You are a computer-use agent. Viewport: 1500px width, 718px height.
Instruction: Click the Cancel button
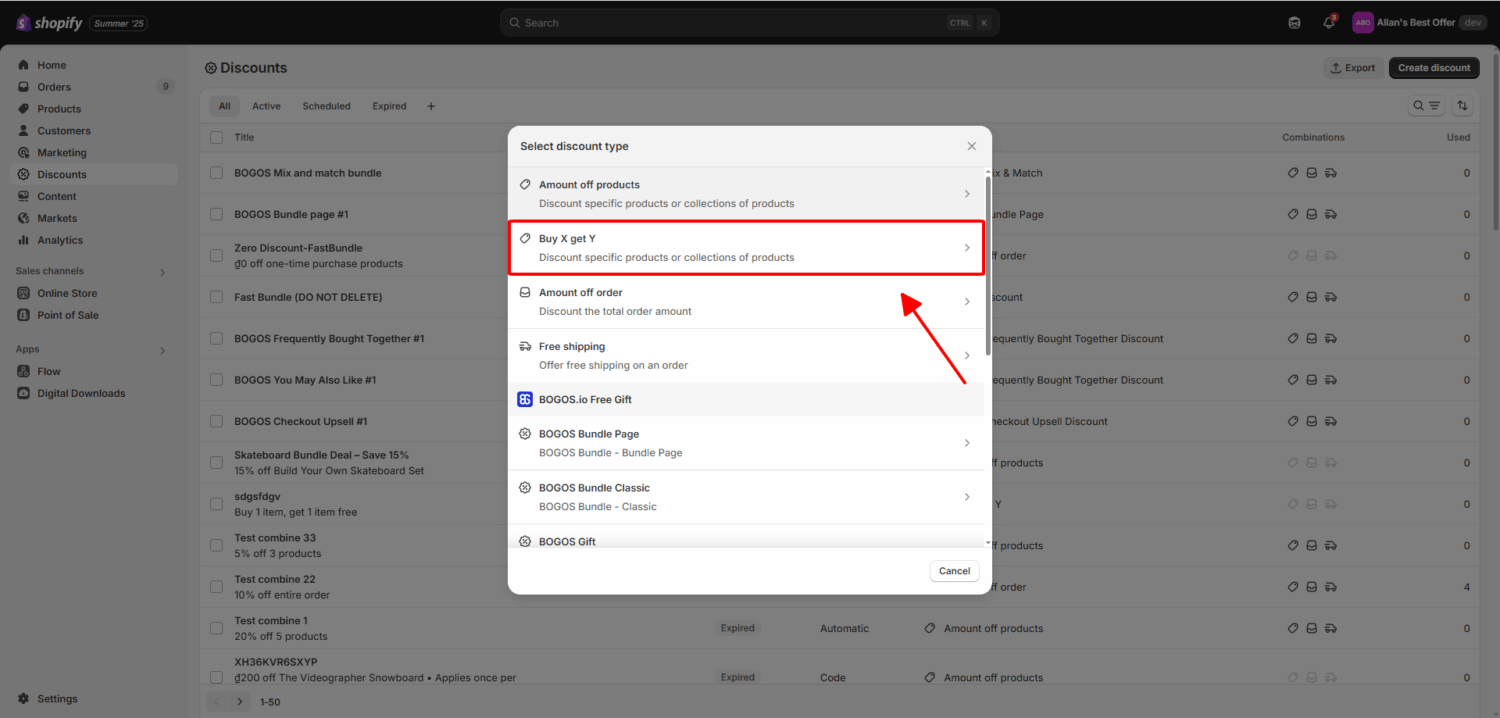click(x=954, y=571)
